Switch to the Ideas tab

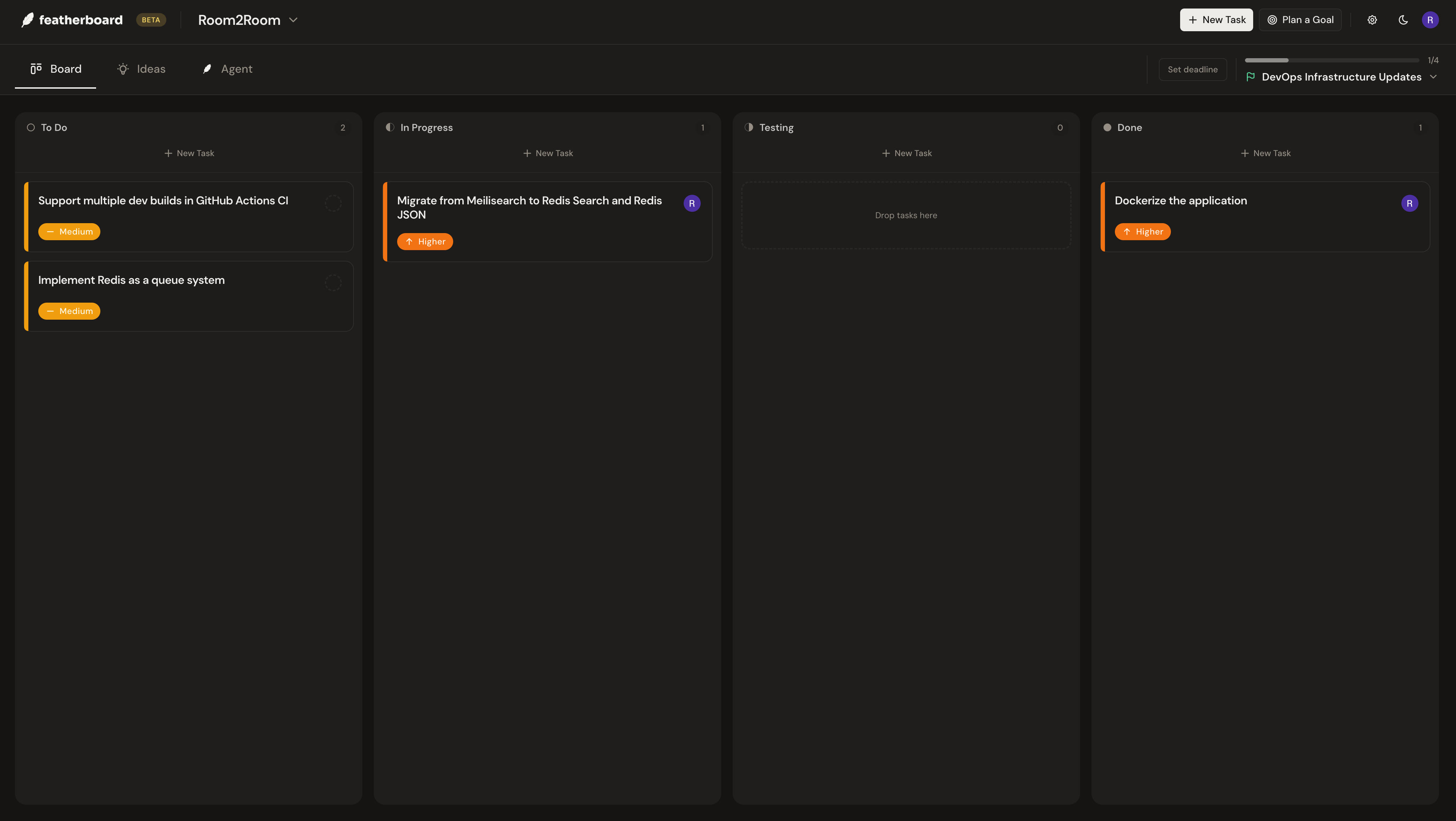(142, 68)
